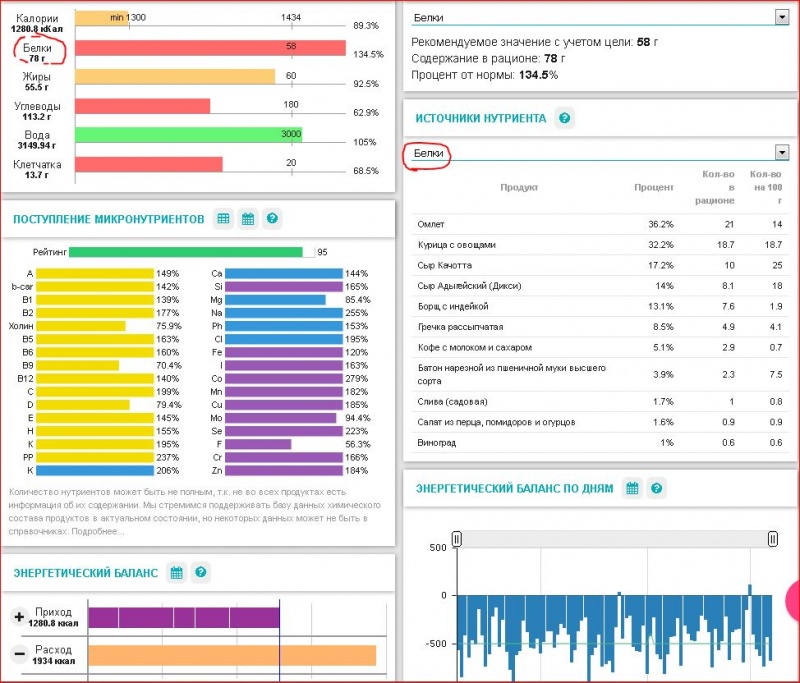Open the top Белки nutrient dropdown arrow
800x683 pixels.
pos(781,17)
